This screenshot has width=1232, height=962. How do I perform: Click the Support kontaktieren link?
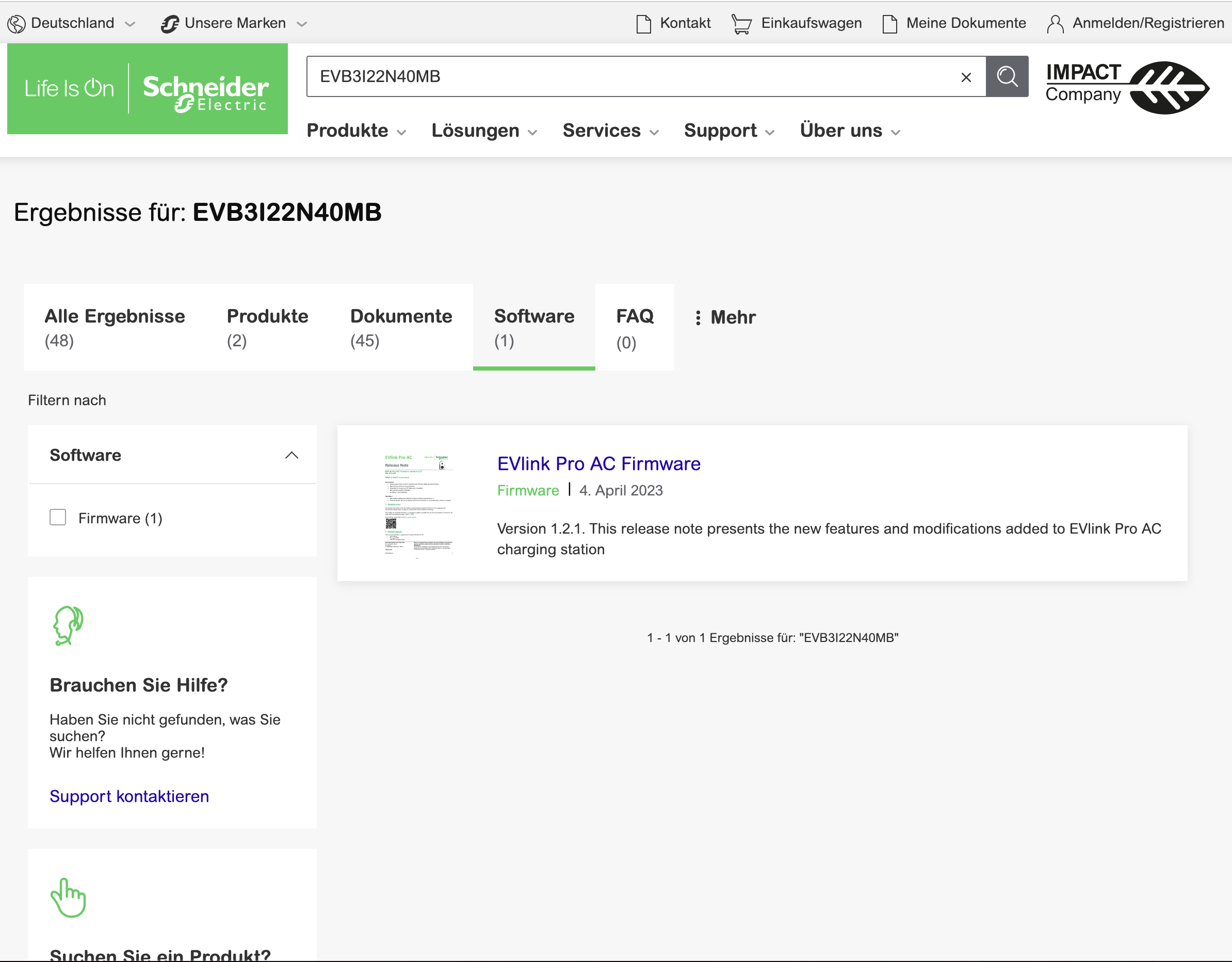click(129, 796)
